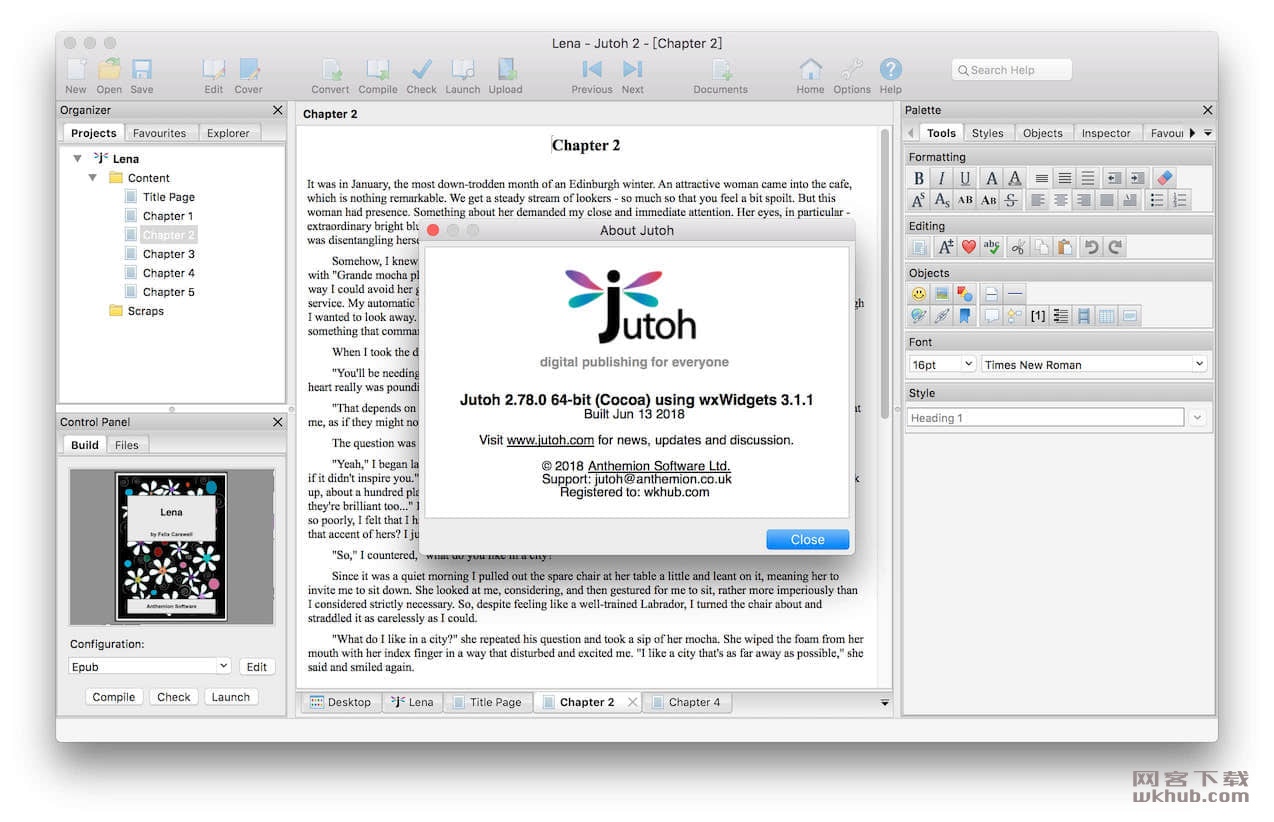1274x822 pixels.
Task: Toggle subscript formatting in the Palette
Action: 941,200
